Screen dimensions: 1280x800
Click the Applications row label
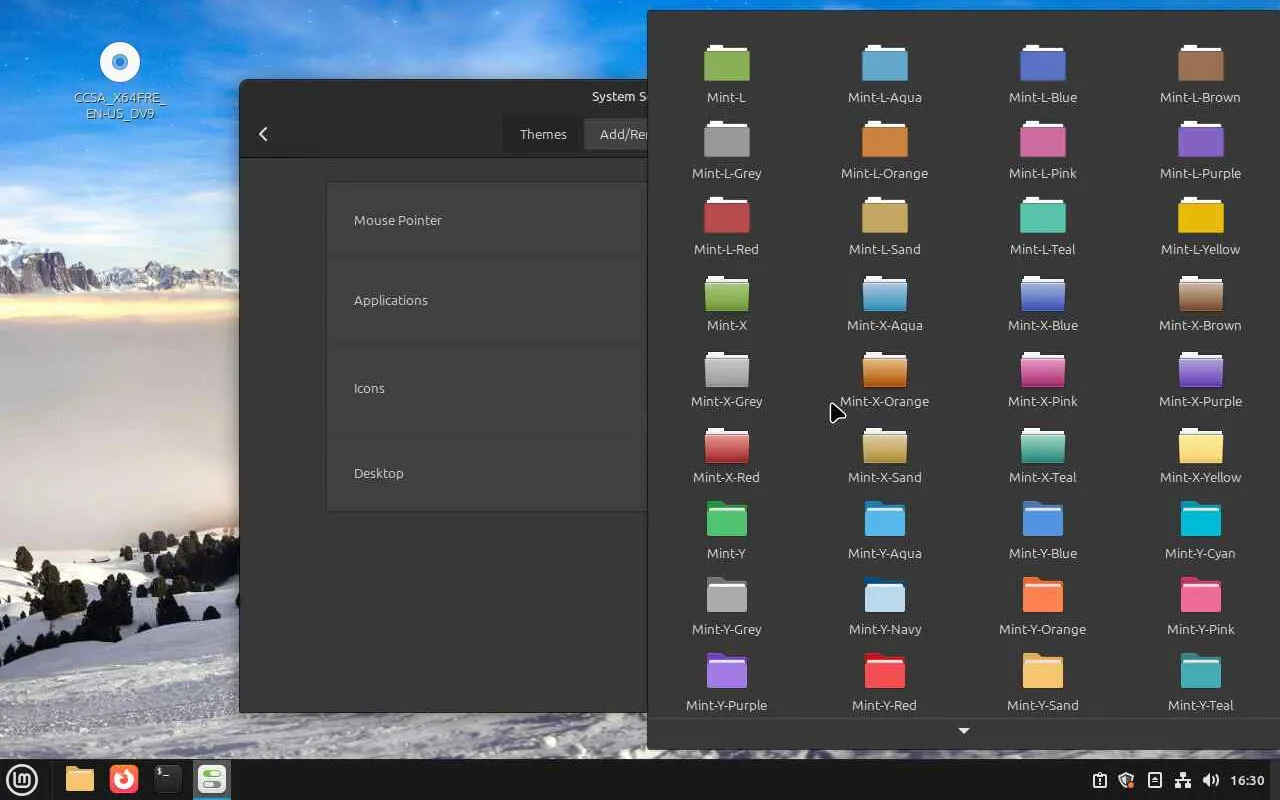click(391, 300)
